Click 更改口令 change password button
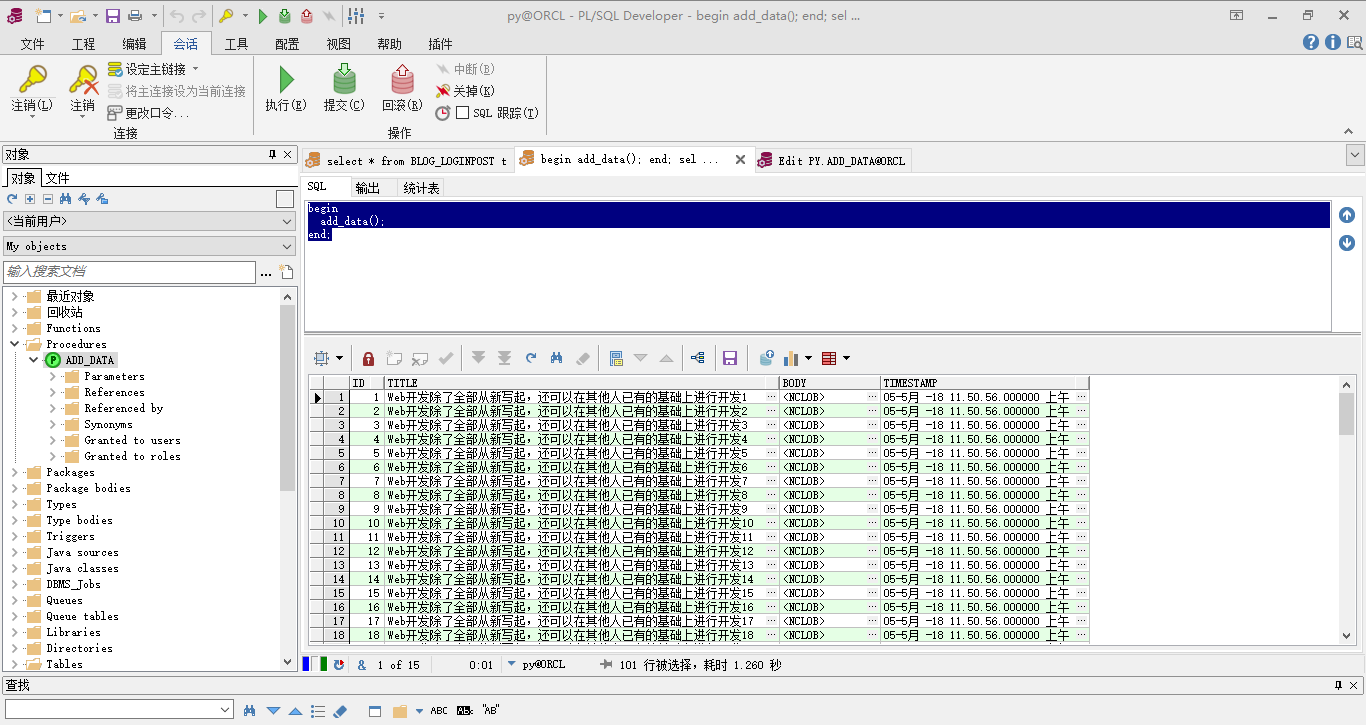The width and height of the screenshot is (1366, 725). point(148,113)
